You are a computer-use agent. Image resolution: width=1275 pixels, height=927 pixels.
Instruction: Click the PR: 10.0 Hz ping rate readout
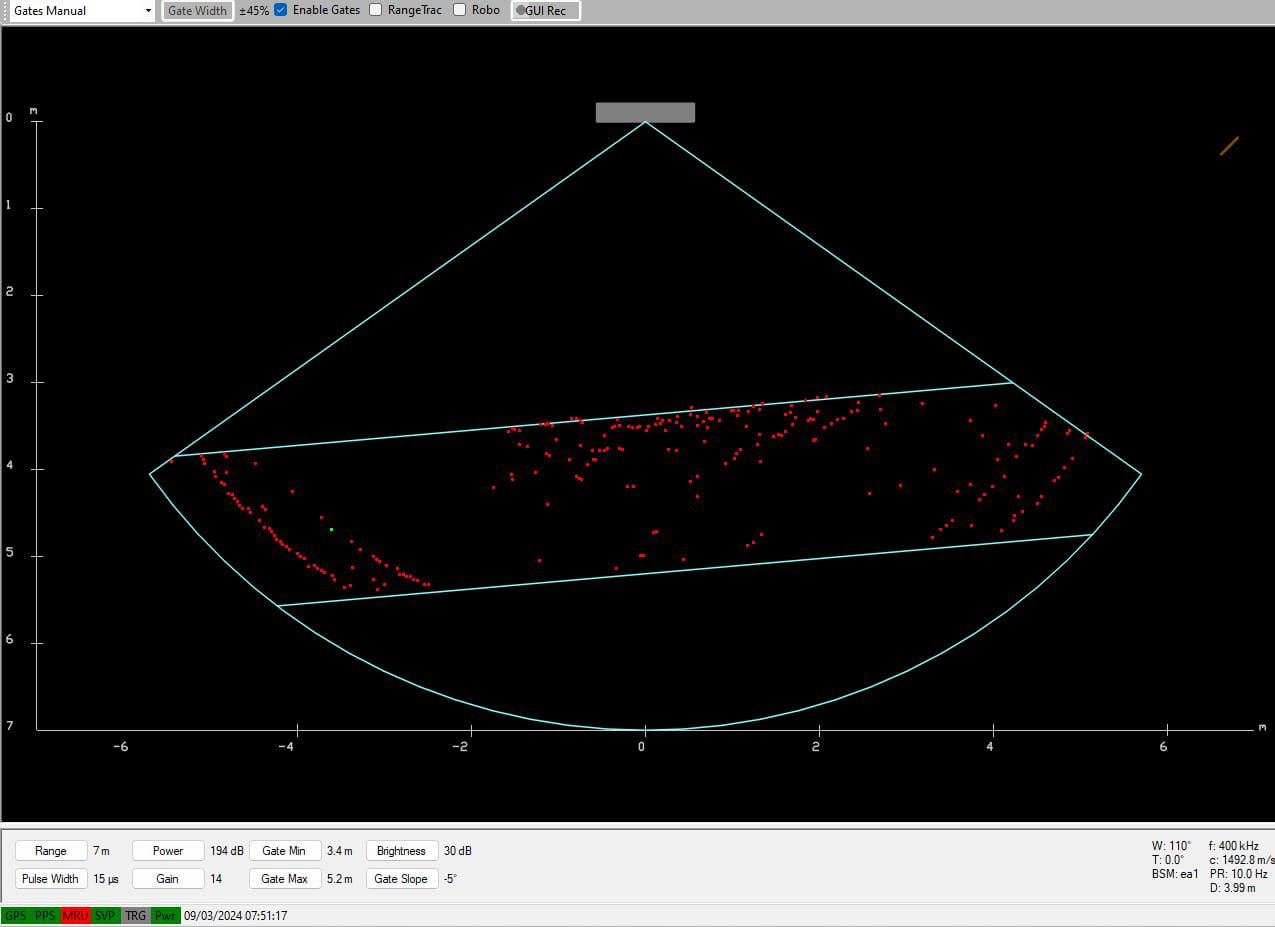(1239, 874)
